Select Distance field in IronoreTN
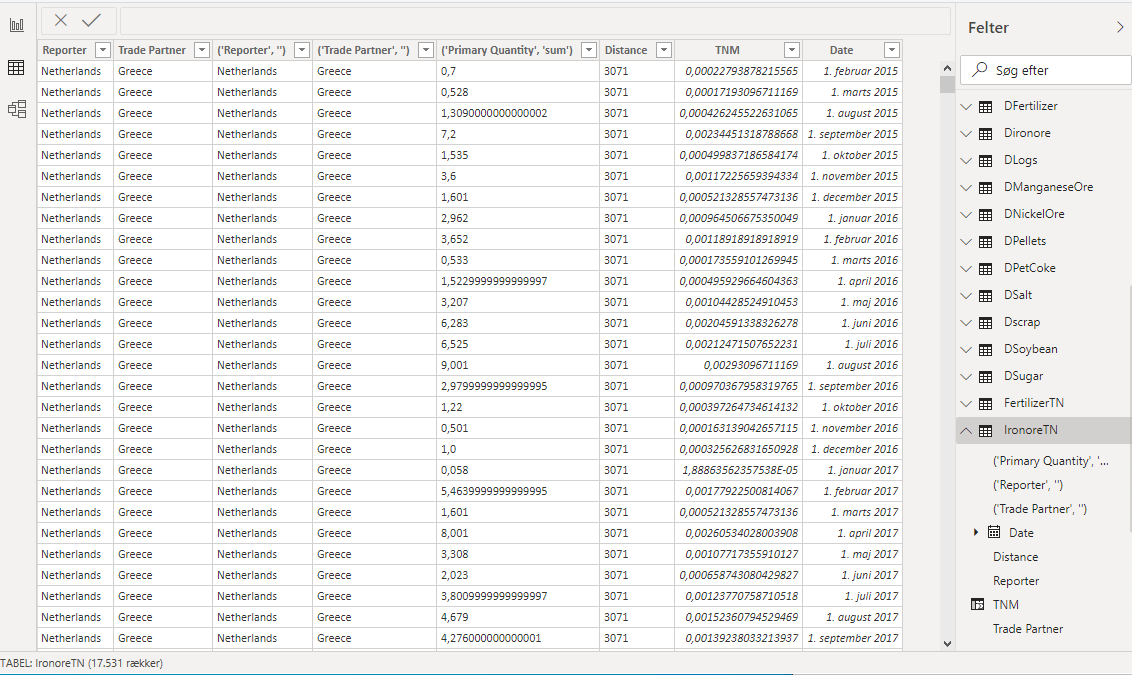The height and width of the screenshot is (675, 1132). click(1015, 557)
